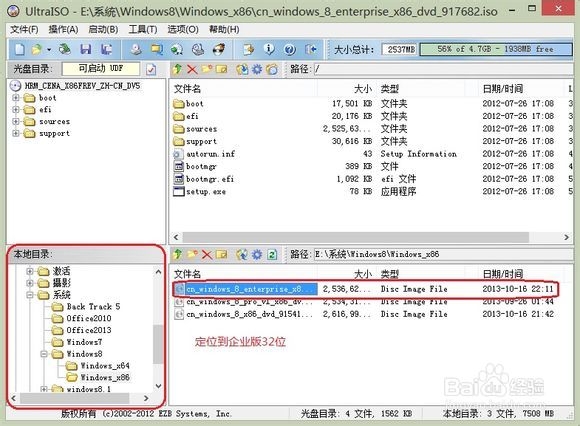Click the Help question mark icon
This screenshot has width=580, height=426.
coord(290,49)
